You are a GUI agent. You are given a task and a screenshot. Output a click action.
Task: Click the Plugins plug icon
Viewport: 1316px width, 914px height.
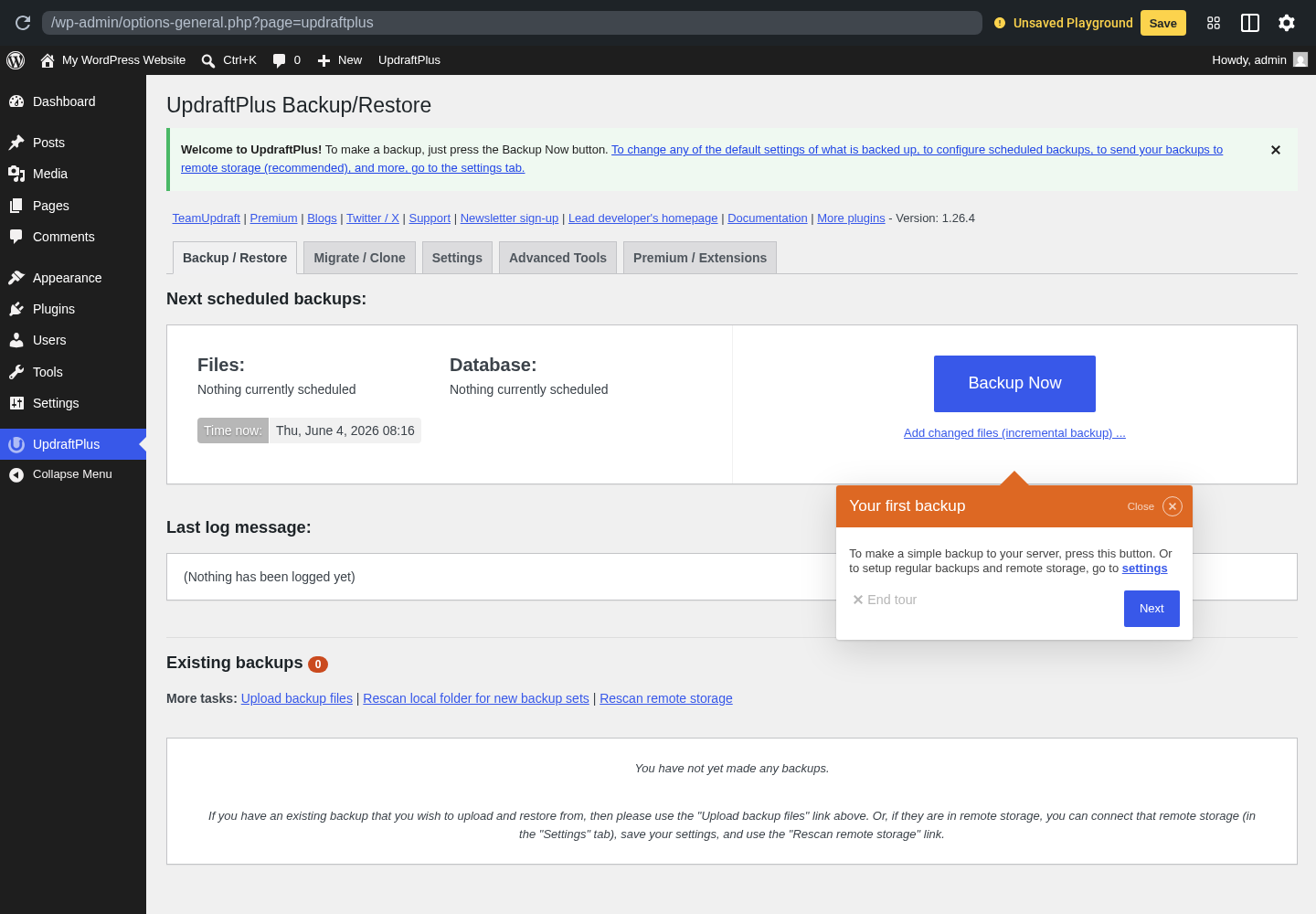(16, 309)
